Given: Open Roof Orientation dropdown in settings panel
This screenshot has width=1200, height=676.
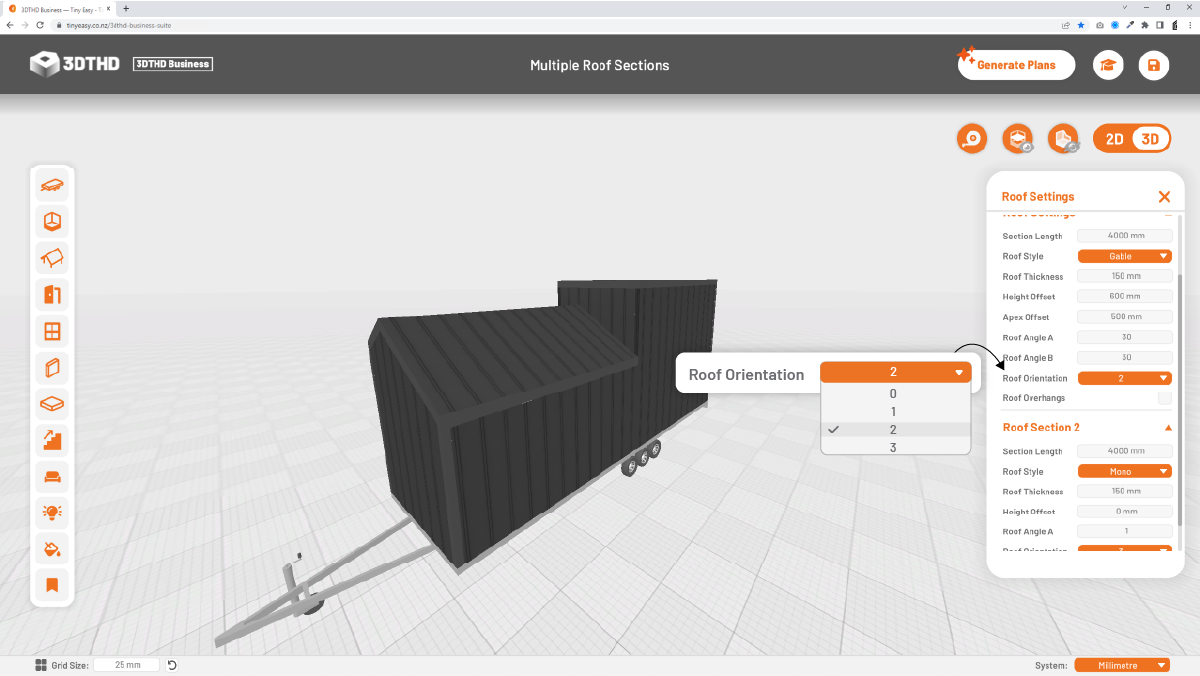Looking at the screenshot, I should [1125, 378].
